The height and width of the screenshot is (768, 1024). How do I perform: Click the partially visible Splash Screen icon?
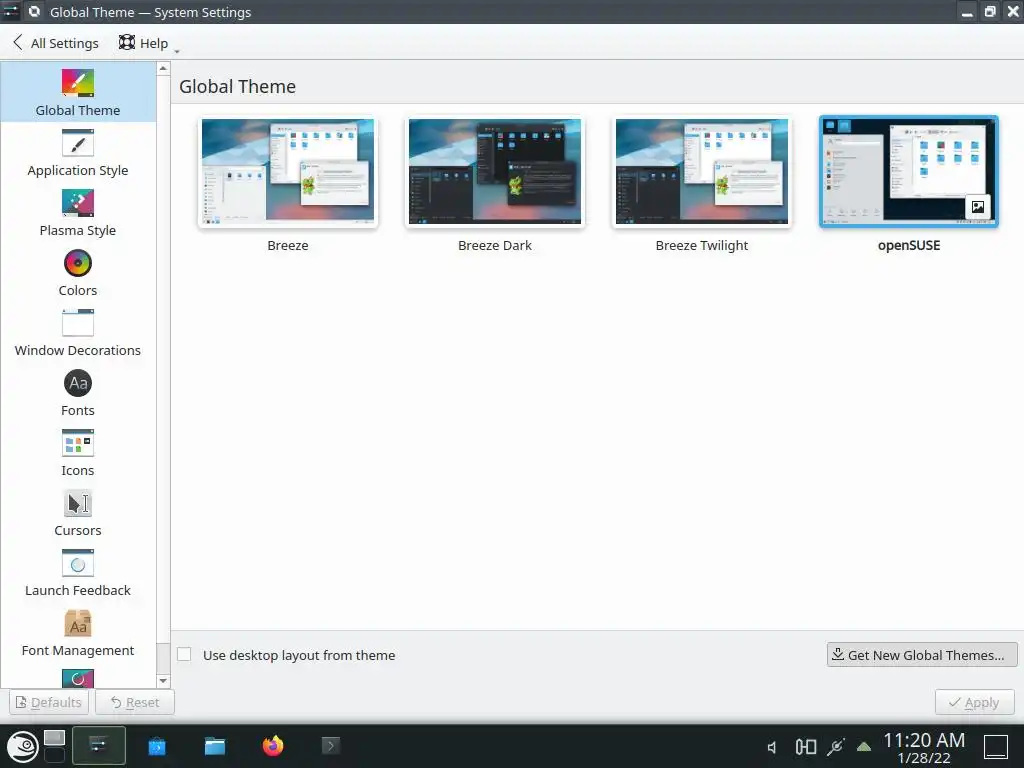pos(78,678)
